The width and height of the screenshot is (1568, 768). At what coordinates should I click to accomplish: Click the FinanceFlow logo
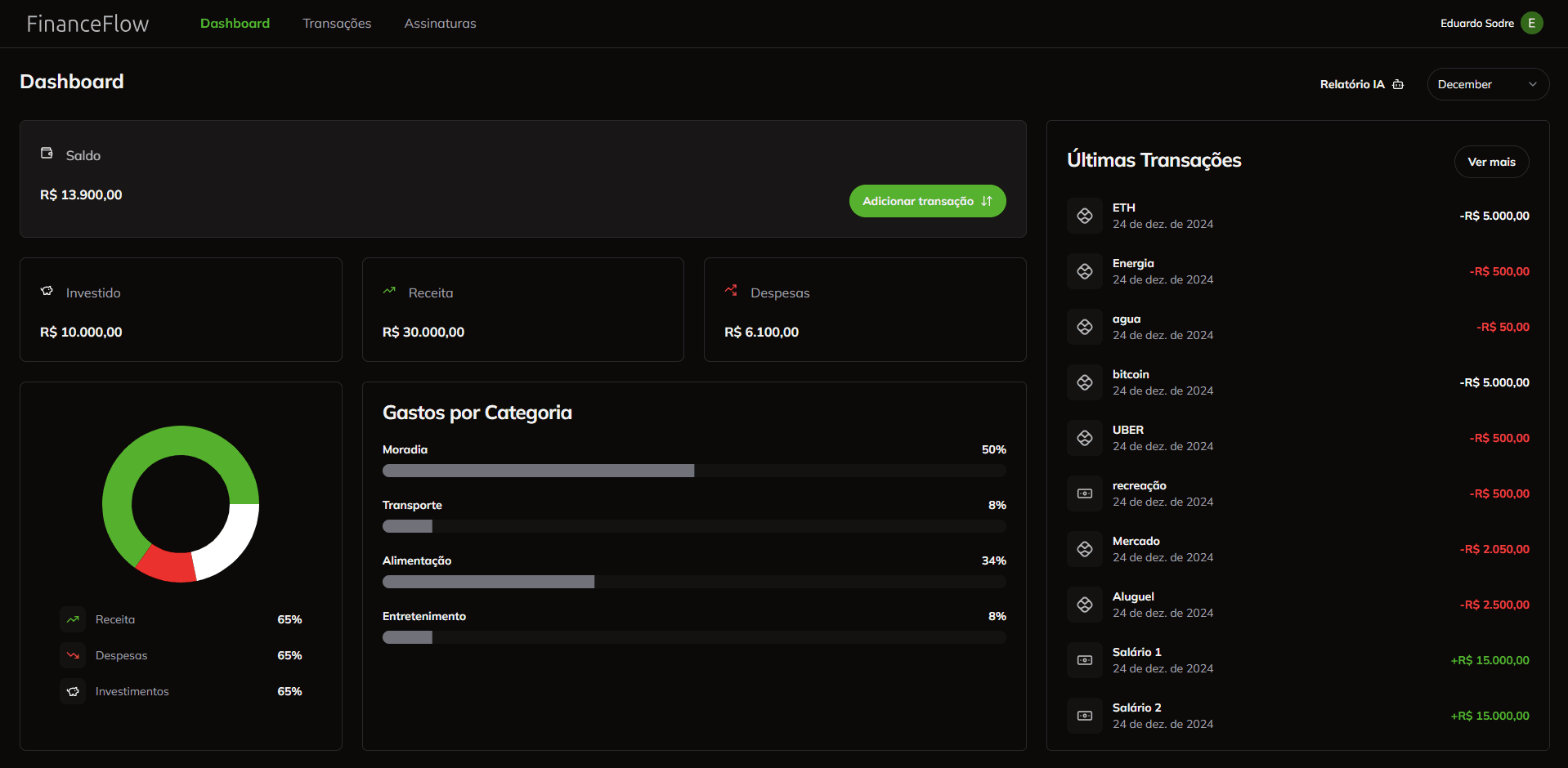(87, 24)
